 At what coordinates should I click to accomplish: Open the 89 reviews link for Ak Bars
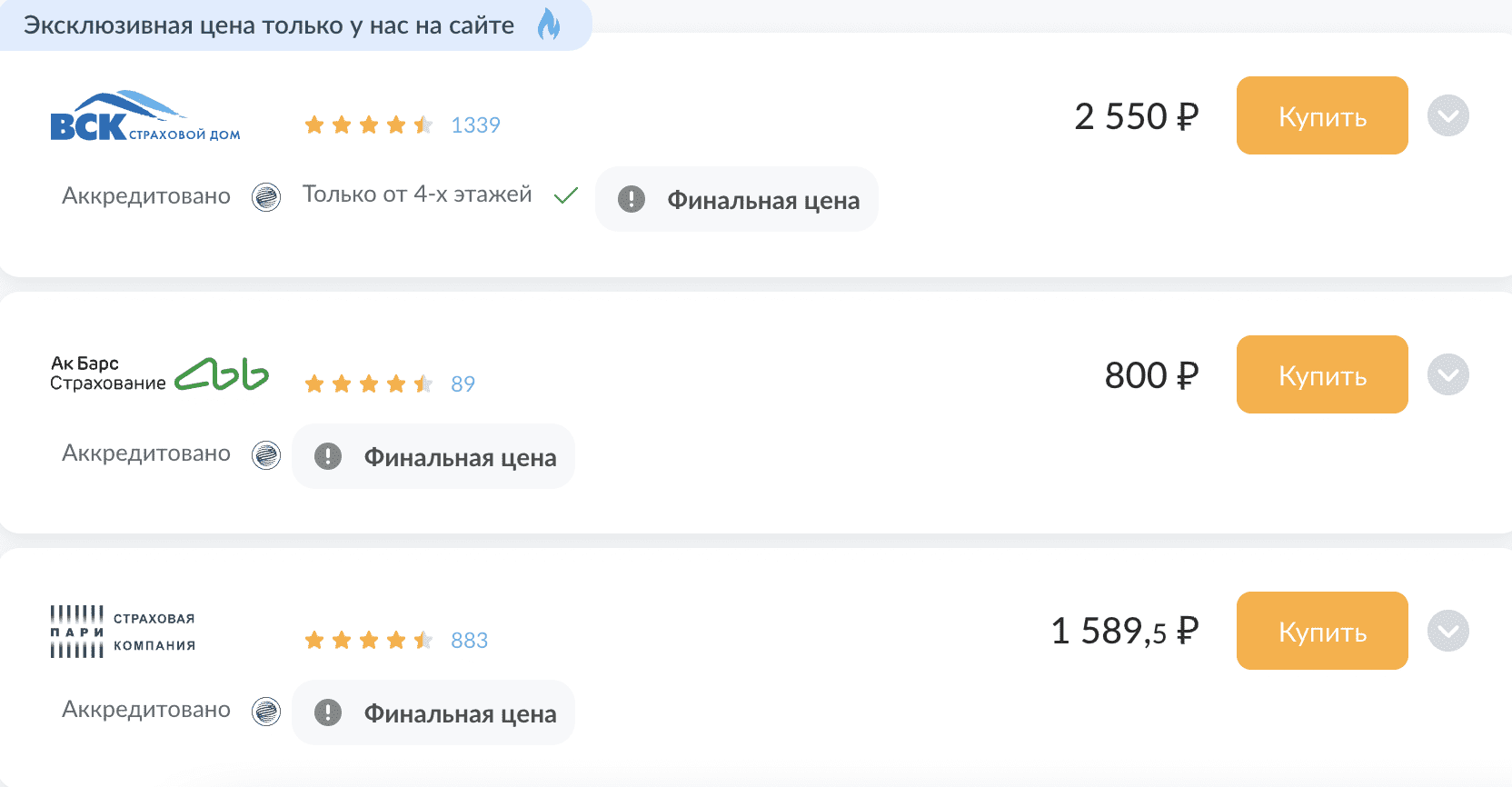463,384
